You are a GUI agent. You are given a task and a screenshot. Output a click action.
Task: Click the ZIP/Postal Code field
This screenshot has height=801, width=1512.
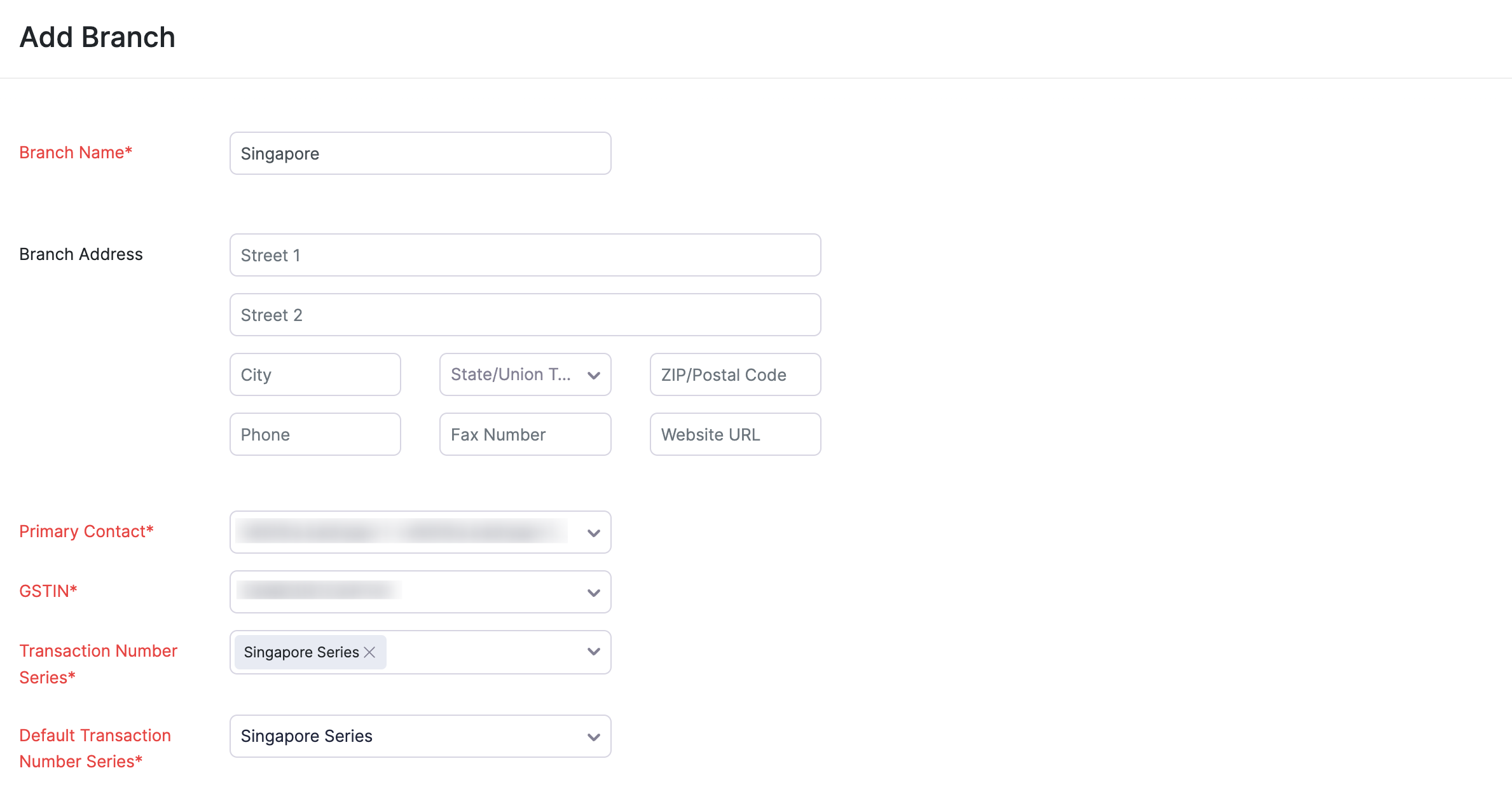(x=735, y=374)
